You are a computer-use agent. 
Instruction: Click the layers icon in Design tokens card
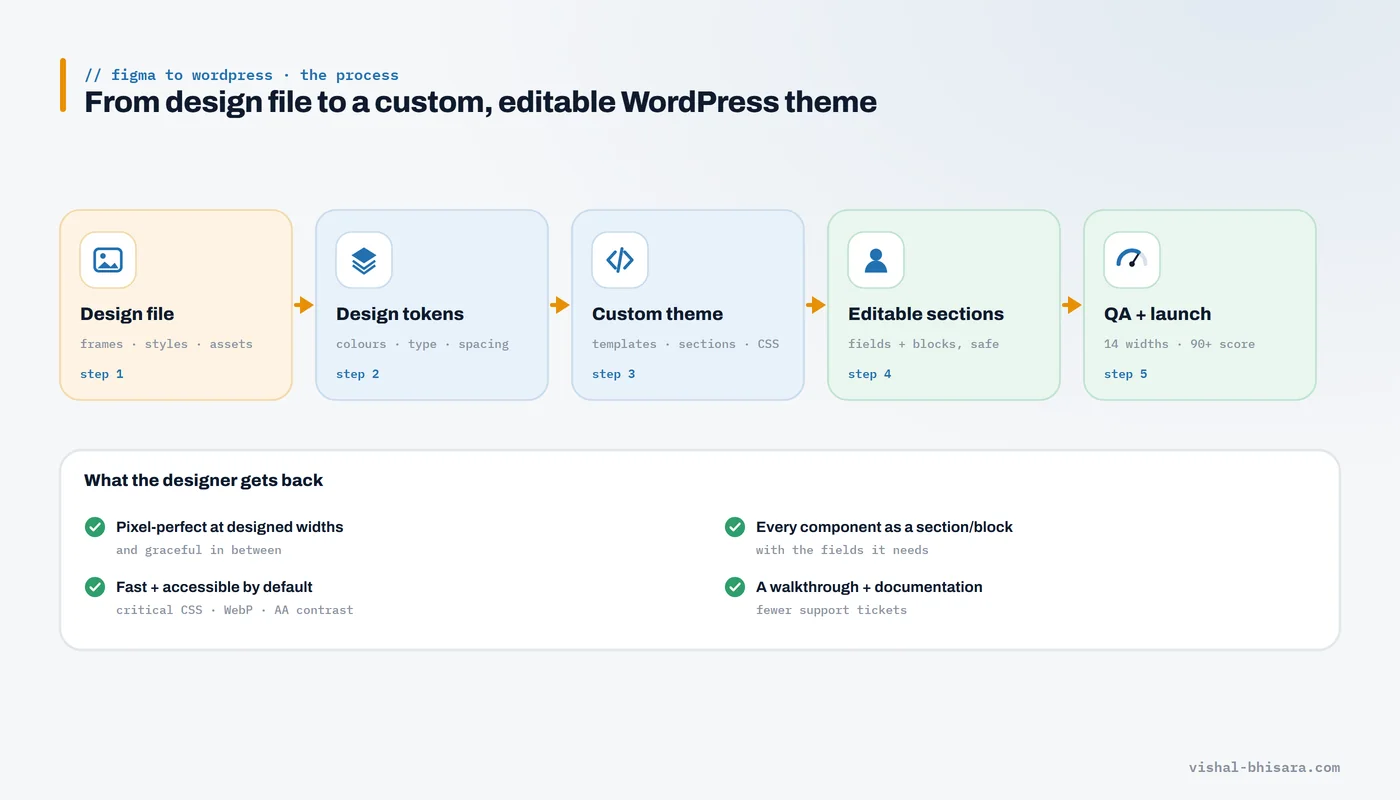[364, 260]
